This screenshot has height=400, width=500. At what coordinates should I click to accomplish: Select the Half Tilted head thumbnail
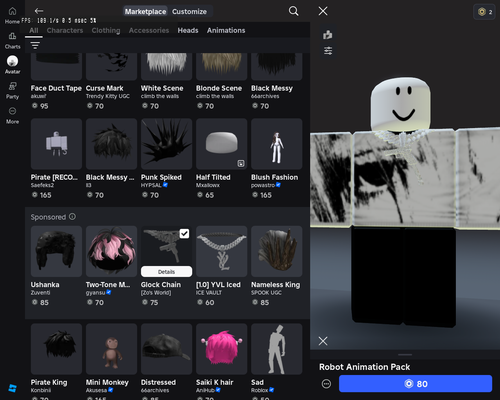(221, 144)
